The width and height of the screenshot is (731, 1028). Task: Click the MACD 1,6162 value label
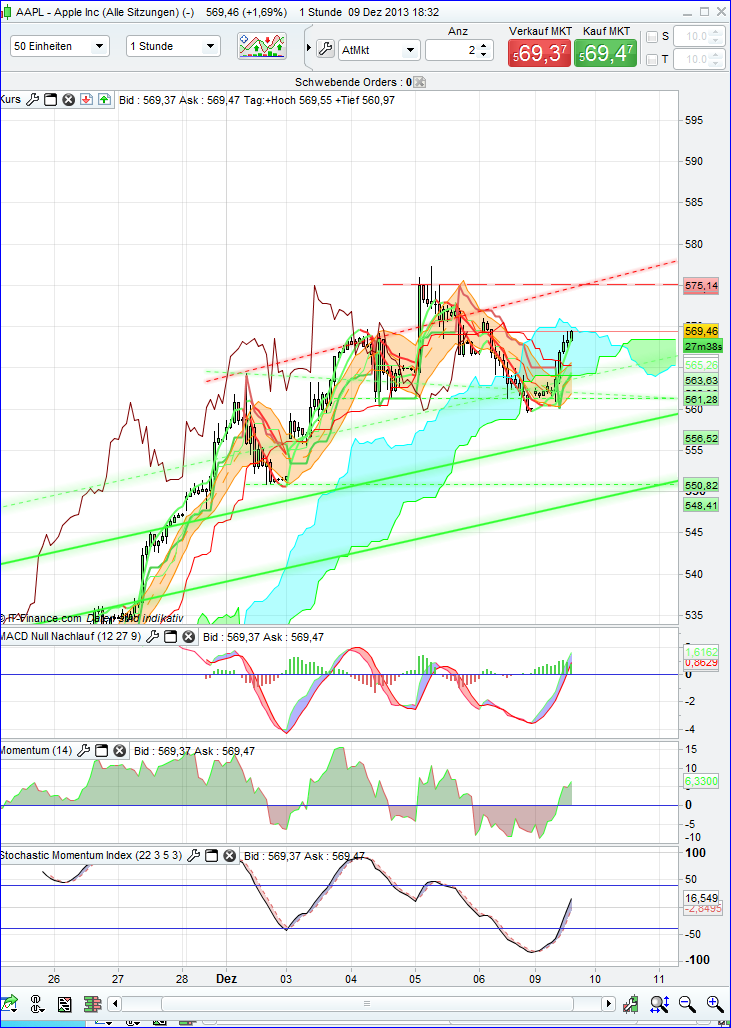[703, 652]
